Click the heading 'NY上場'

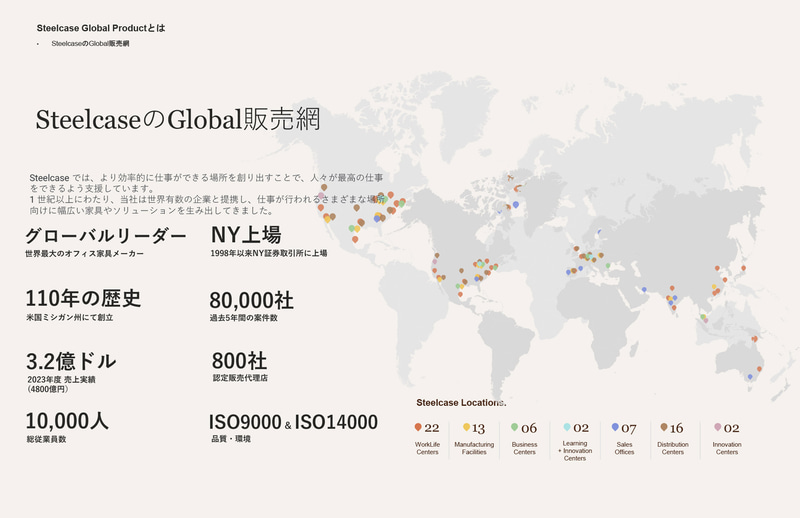point(246,235)
